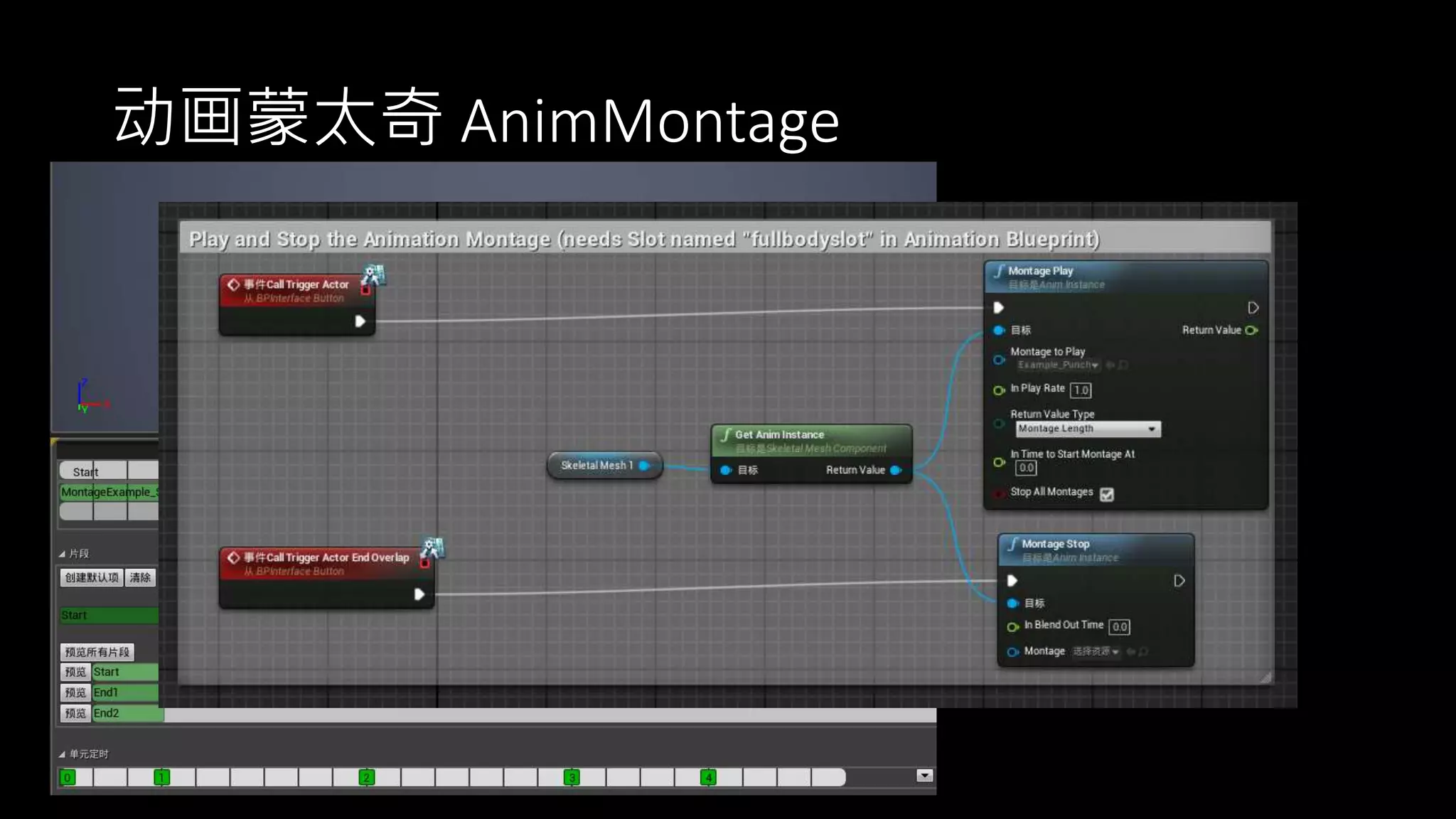1456x819 pixels.
Task: Click 预览 button for End2 section
Action: [75, 713]
